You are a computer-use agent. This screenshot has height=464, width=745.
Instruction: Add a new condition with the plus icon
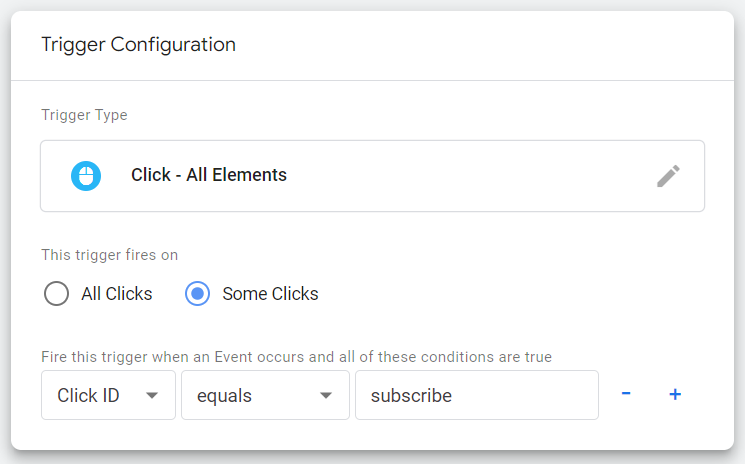coord(675,394)
